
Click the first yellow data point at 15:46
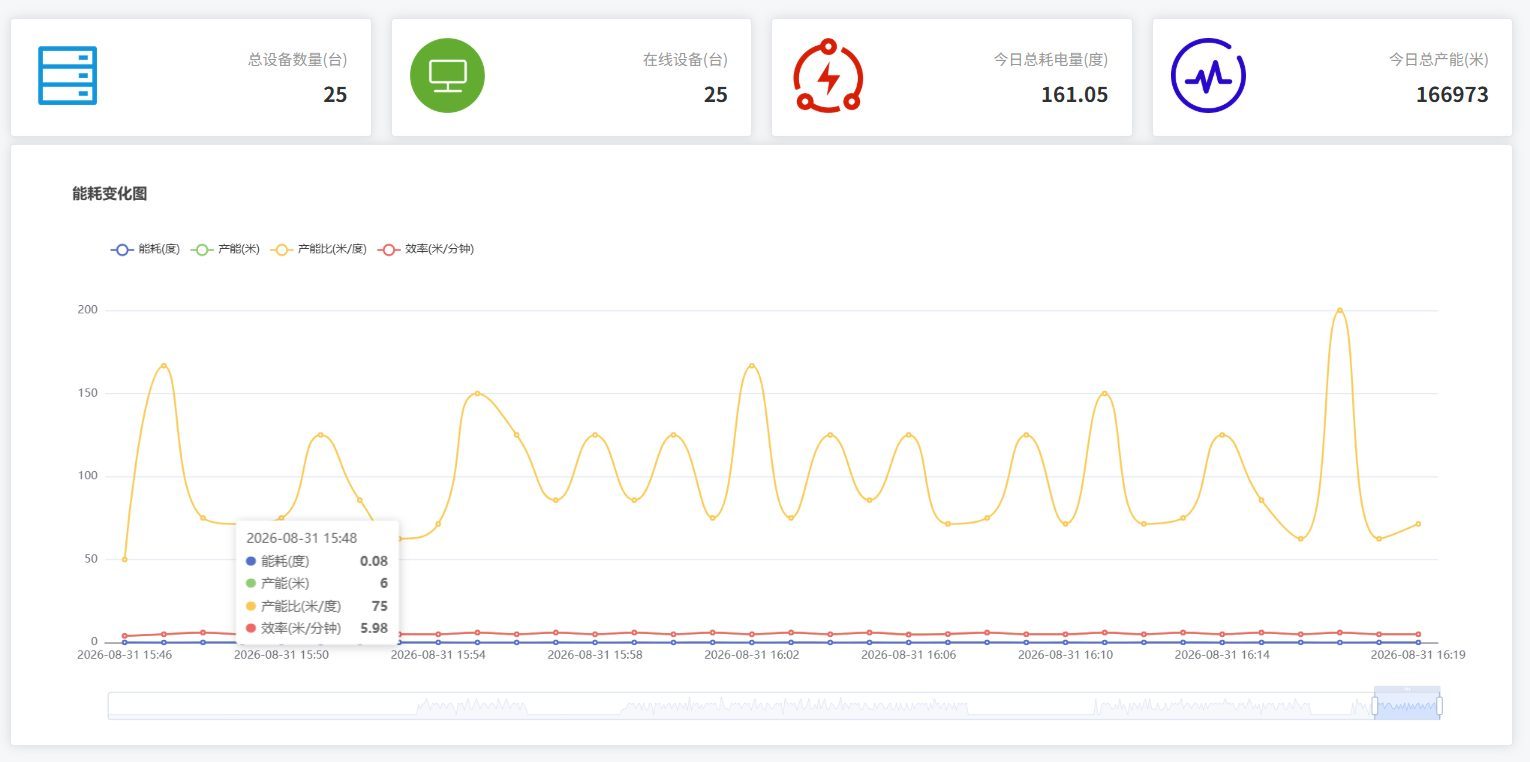(125, 559)
